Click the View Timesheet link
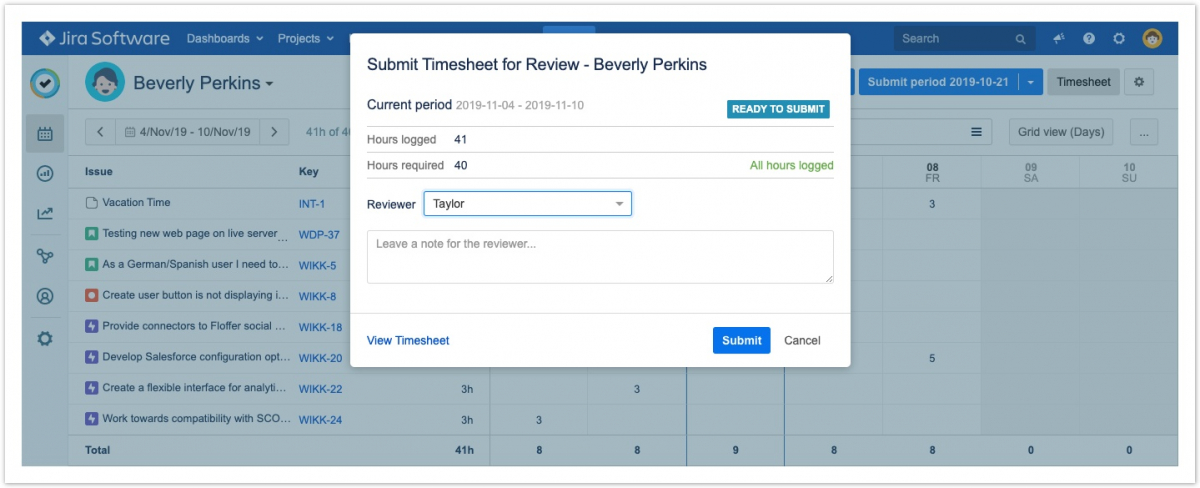 pyautogui.click(x=408, y=340)
